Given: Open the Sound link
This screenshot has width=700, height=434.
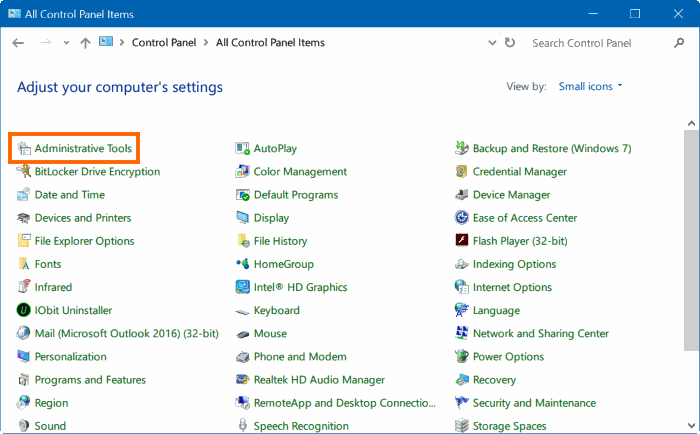Looking at the screenshot, I should pos(50,426).
